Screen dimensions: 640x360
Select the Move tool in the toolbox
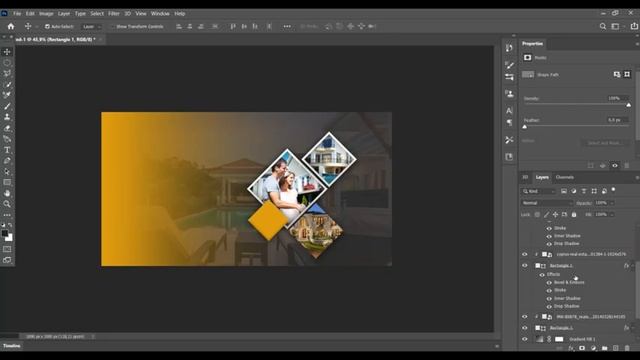point(7,52)
